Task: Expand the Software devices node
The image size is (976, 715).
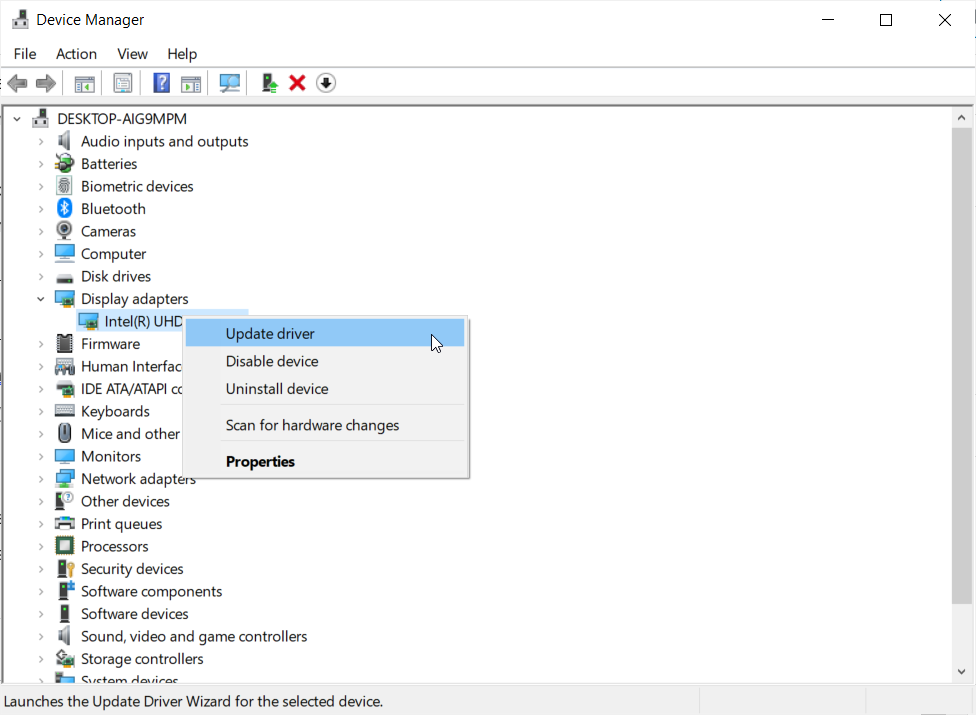Action: (x=41, y=614)
